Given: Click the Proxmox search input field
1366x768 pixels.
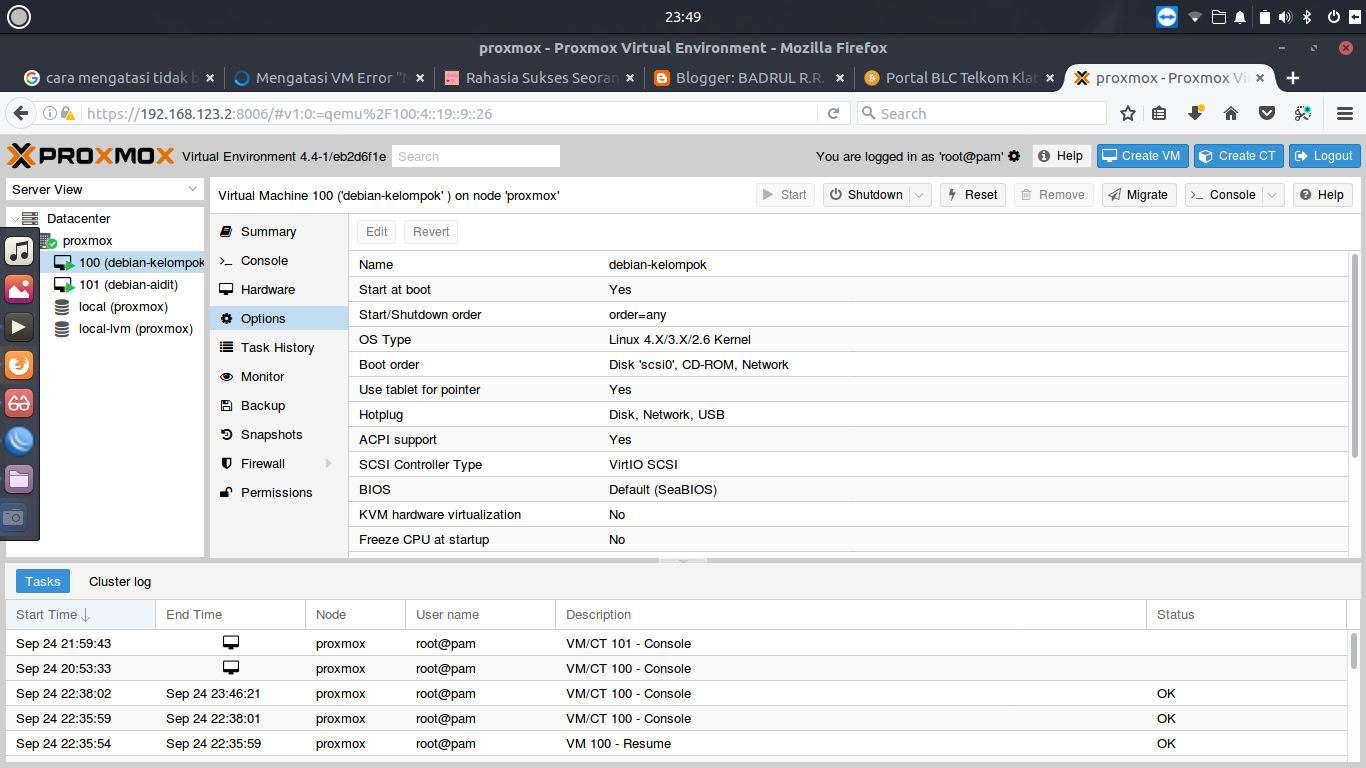Looking at the screenshot, I should click(x=475, y=156).
